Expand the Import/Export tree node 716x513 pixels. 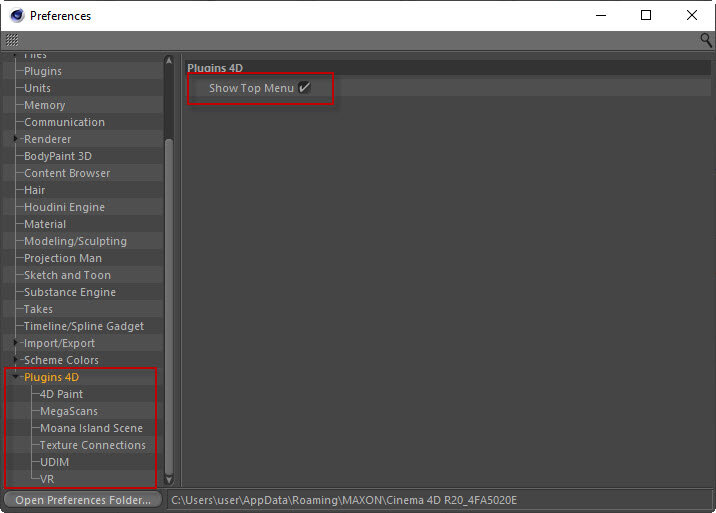(x=15, y=343)
